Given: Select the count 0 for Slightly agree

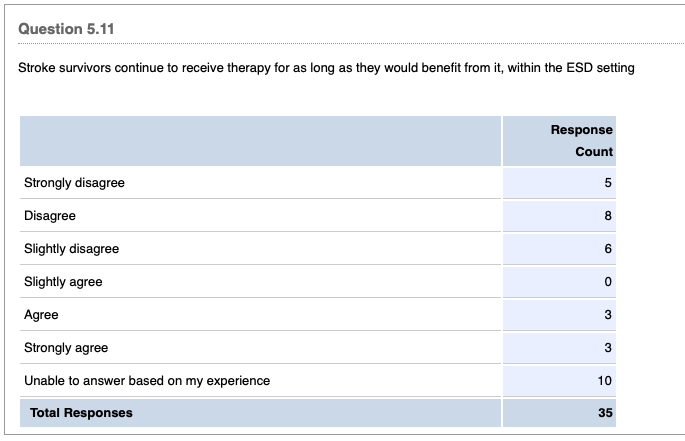Looking at the screenshot, I should [x=607, y=282].
